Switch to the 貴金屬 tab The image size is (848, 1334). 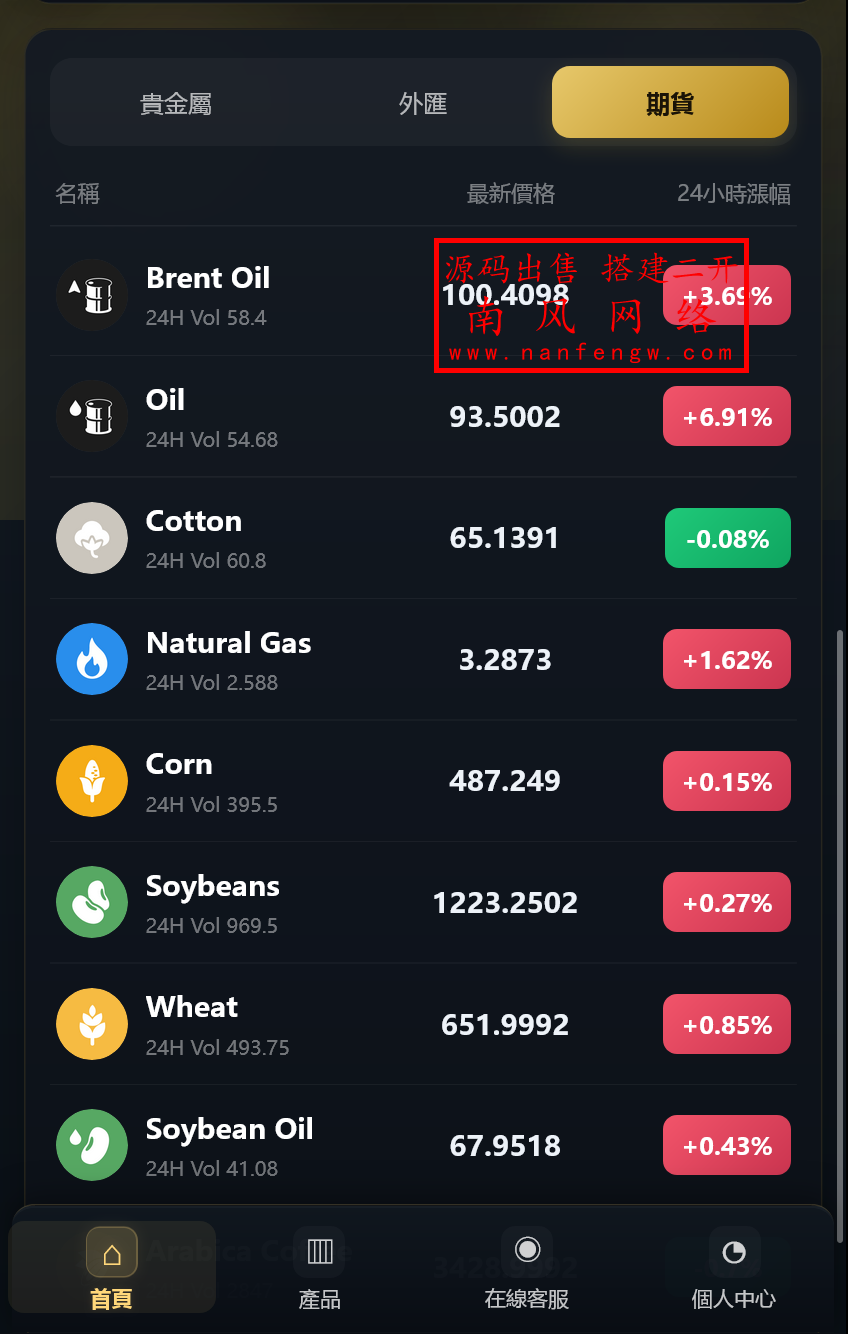[176, 103]
